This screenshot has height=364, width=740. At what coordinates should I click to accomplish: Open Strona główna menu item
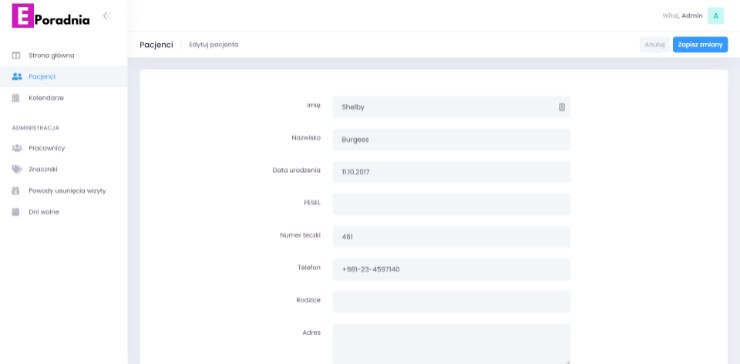[51, 55]
